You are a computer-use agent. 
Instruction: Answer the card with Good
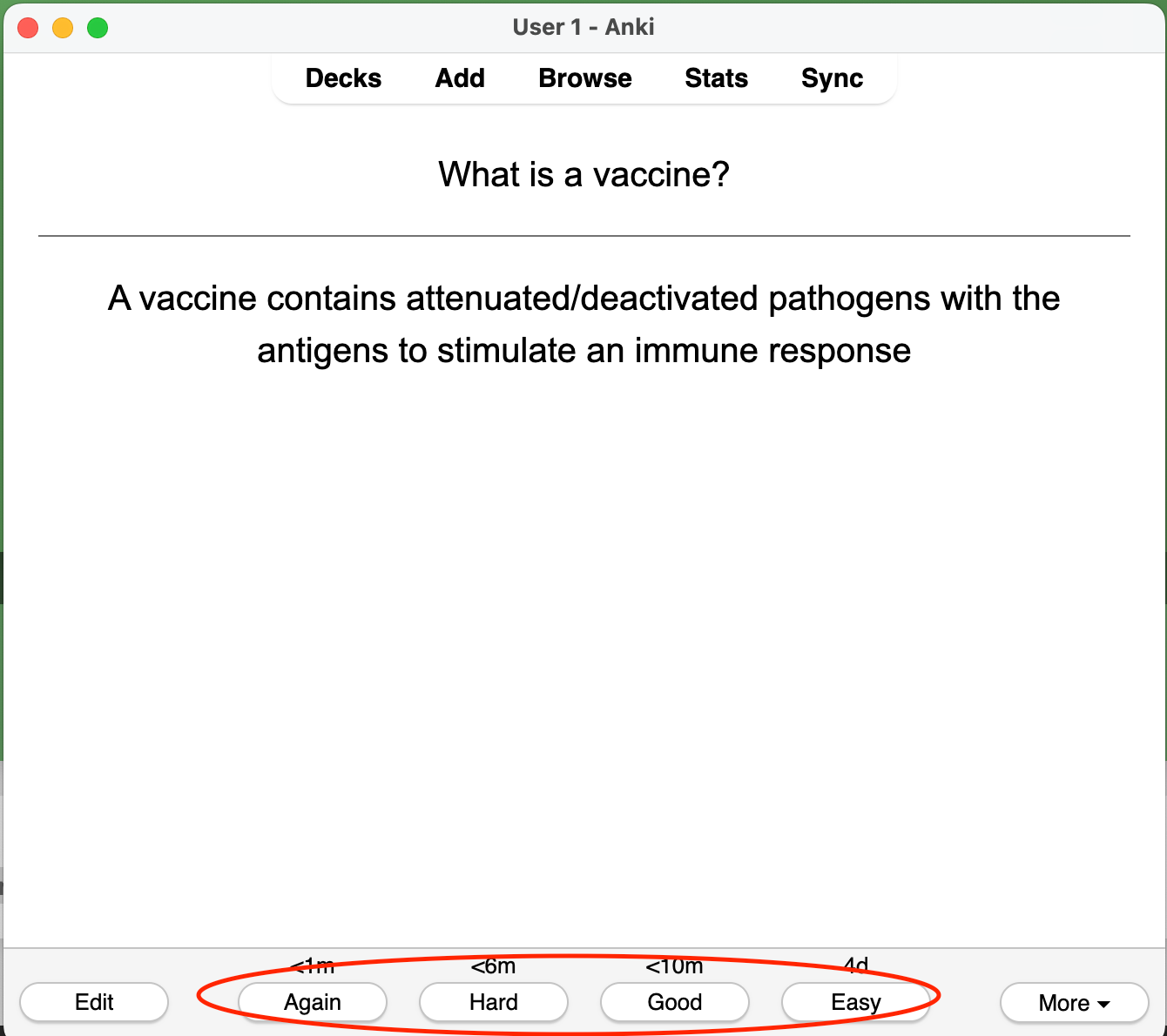point(675,1002)
